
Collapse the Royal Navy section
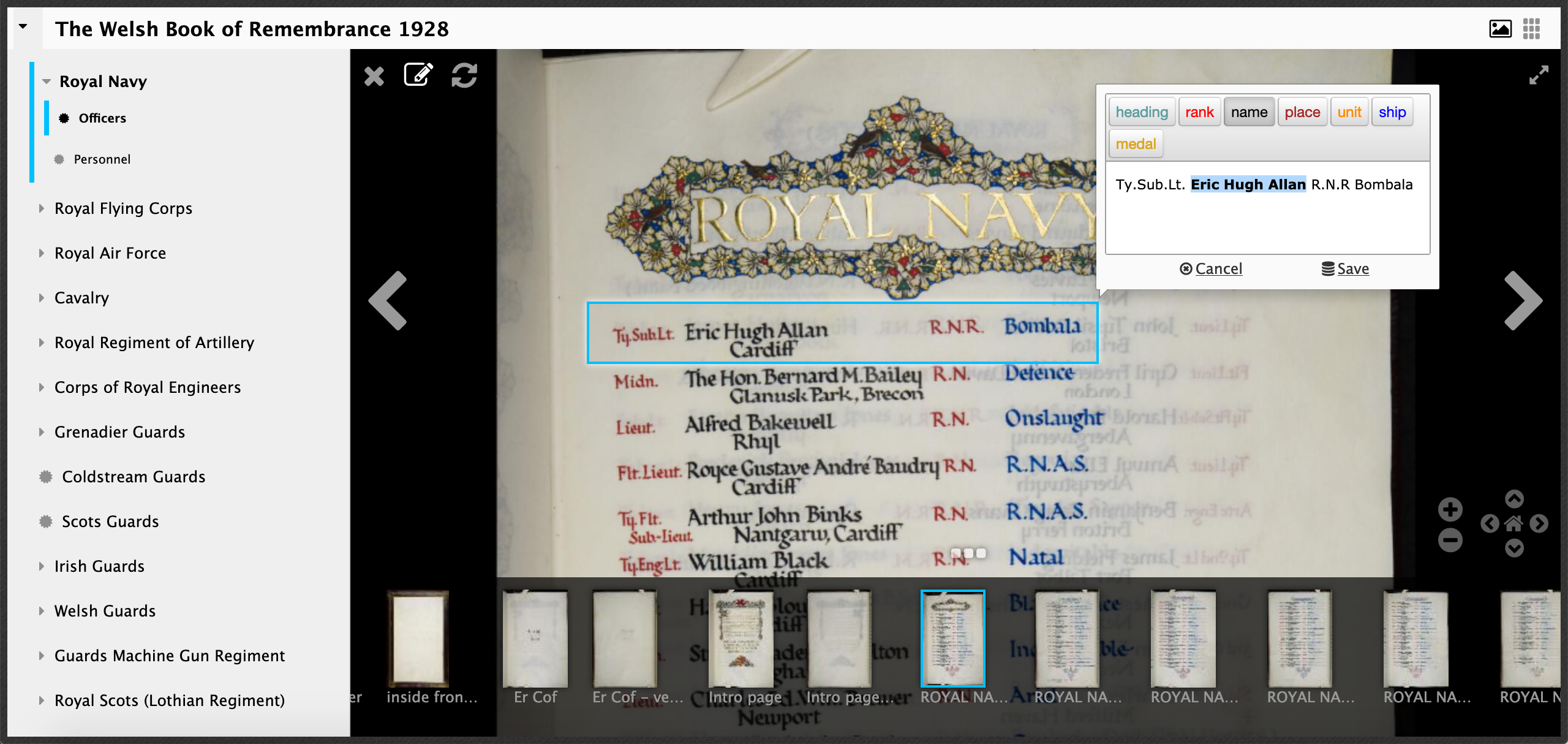pyautogui.click(x=47, y=82)
